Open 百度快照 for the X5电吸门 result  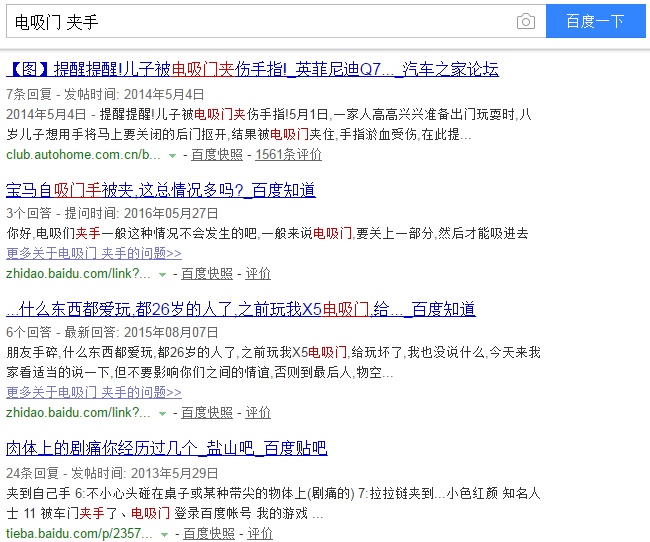click(206, 412)
